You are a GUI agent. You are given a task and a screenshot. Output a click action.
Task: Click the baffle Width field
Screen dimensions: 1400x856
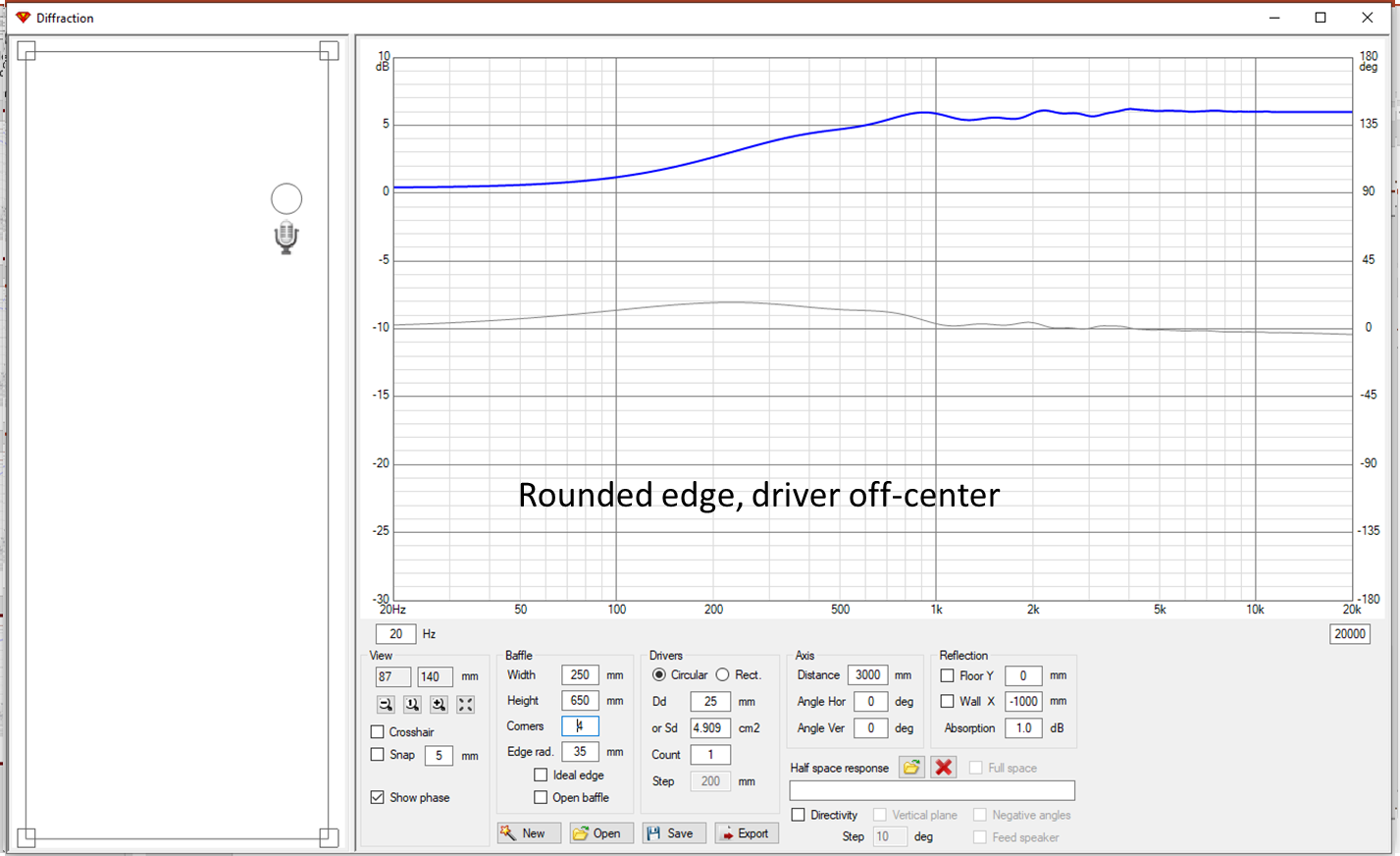580,675
